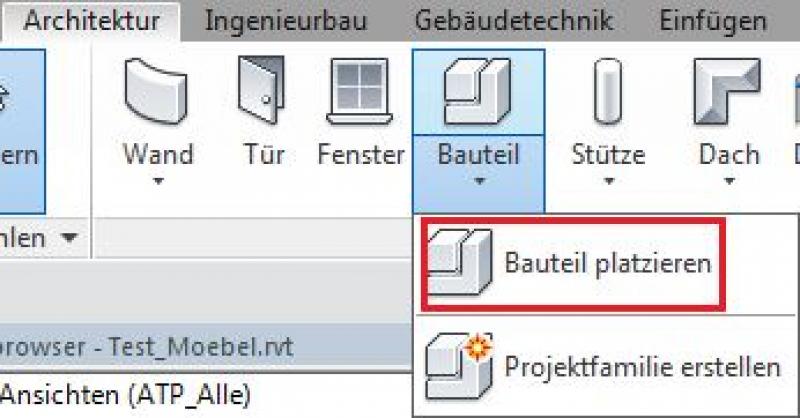
Task: Open the Bauteil dropdown arrow
Action: [478, 182]
